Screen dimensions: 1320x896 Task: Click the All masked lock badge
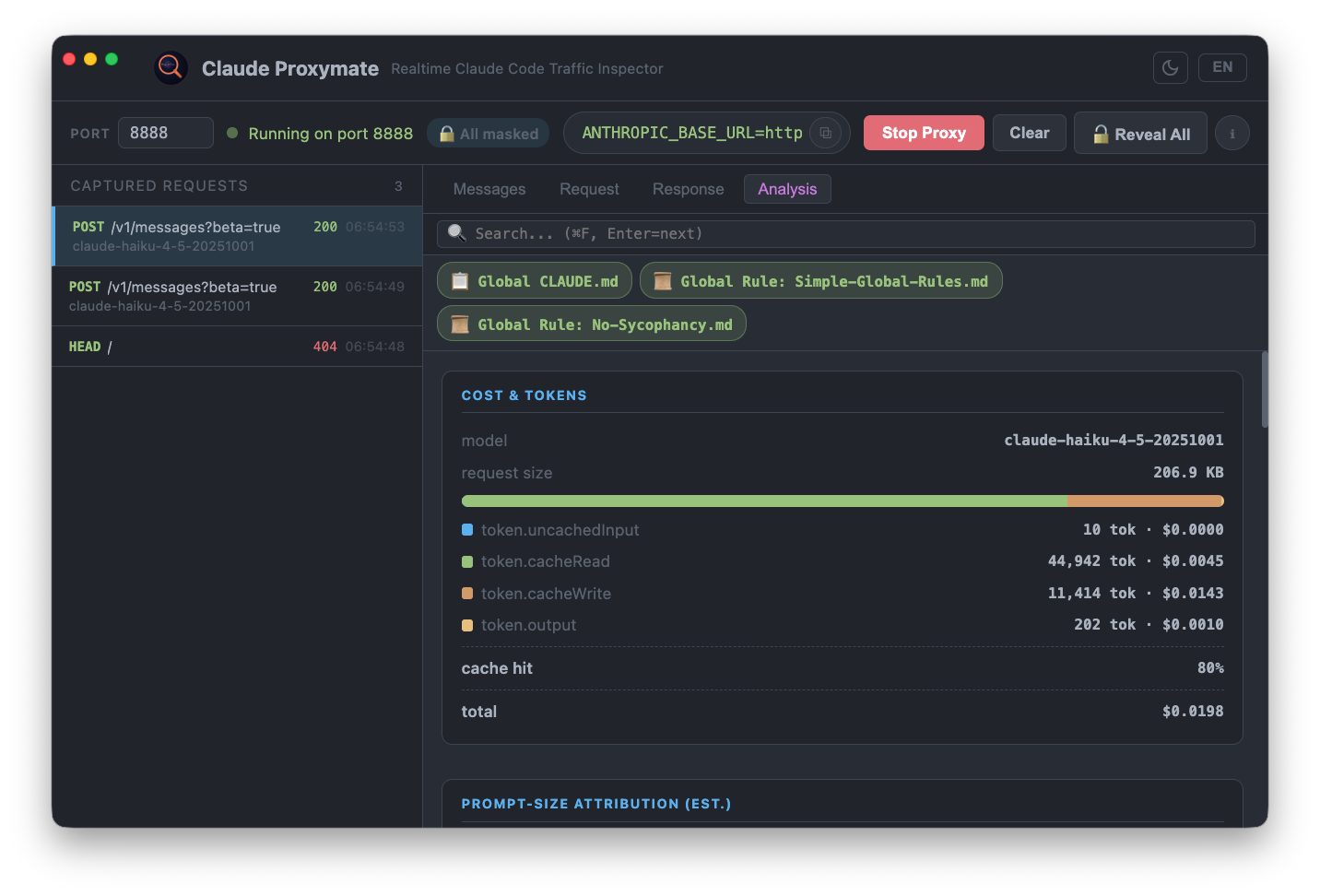pyautogui.click(x=489, y=134)
